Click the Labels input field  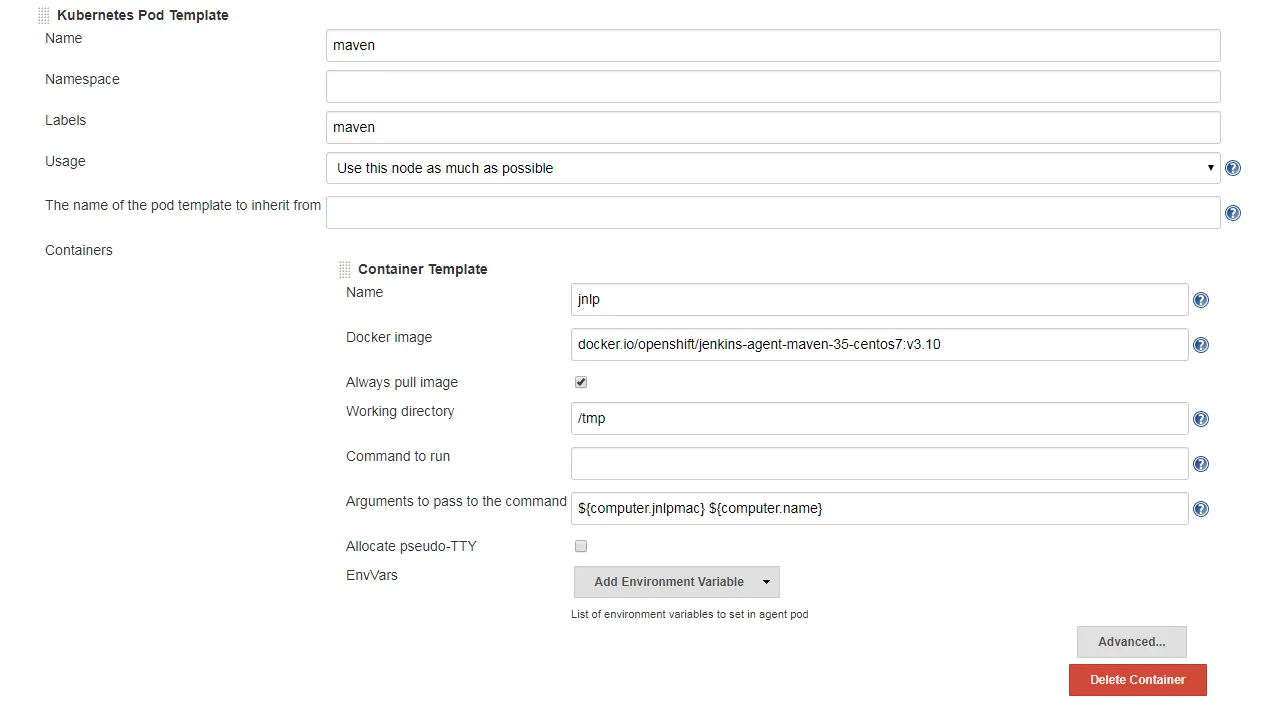pos(772,127)
